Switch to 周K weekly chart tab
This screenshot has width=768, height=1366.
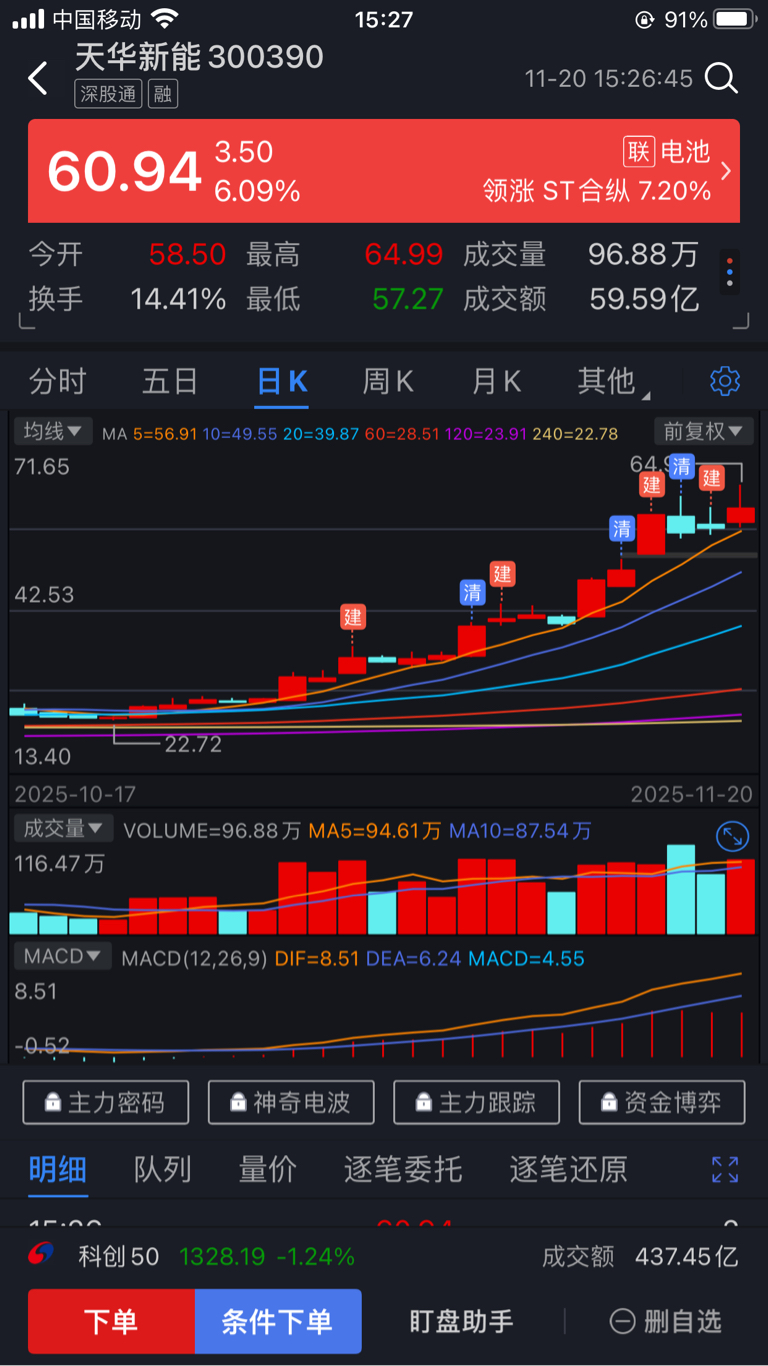[387, 381]
